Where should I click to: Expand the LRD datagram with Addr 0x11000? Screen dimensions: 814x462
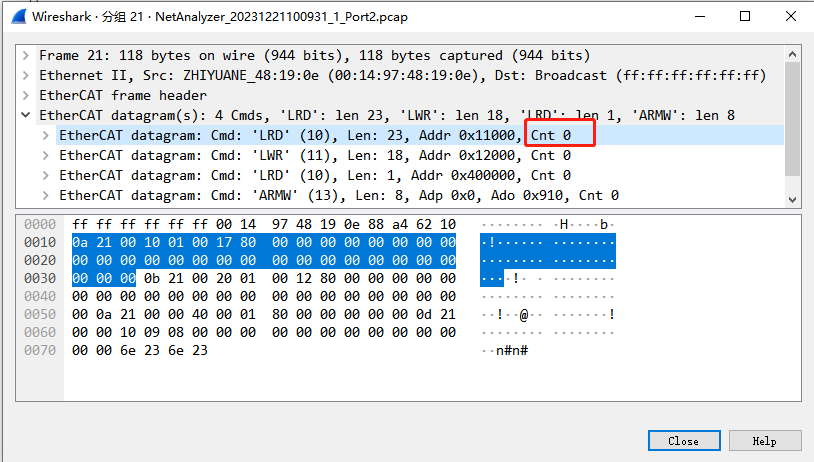tap(46, 135)
